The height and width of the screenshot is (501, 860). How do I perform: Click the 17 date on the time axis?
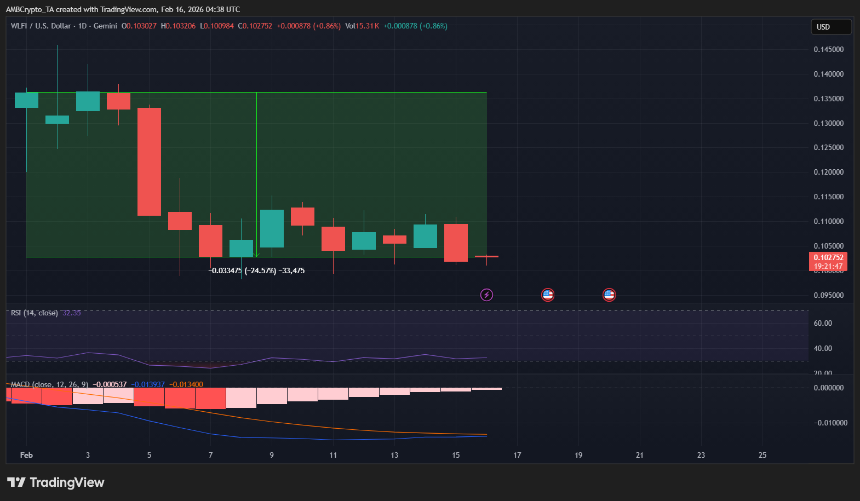pos(517,455)
